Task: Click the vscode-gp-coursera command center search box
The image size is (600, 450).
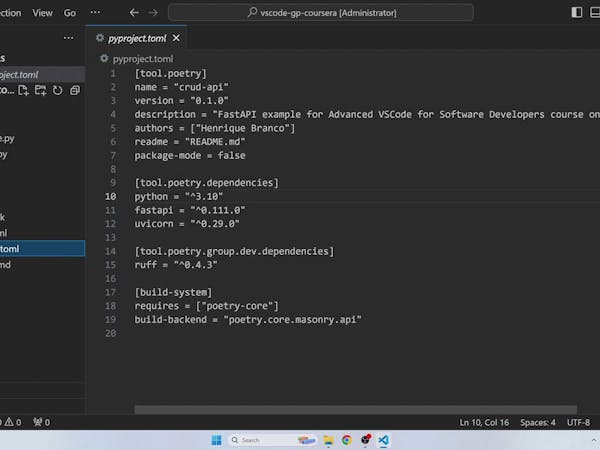Action: [x=321, y=13]
